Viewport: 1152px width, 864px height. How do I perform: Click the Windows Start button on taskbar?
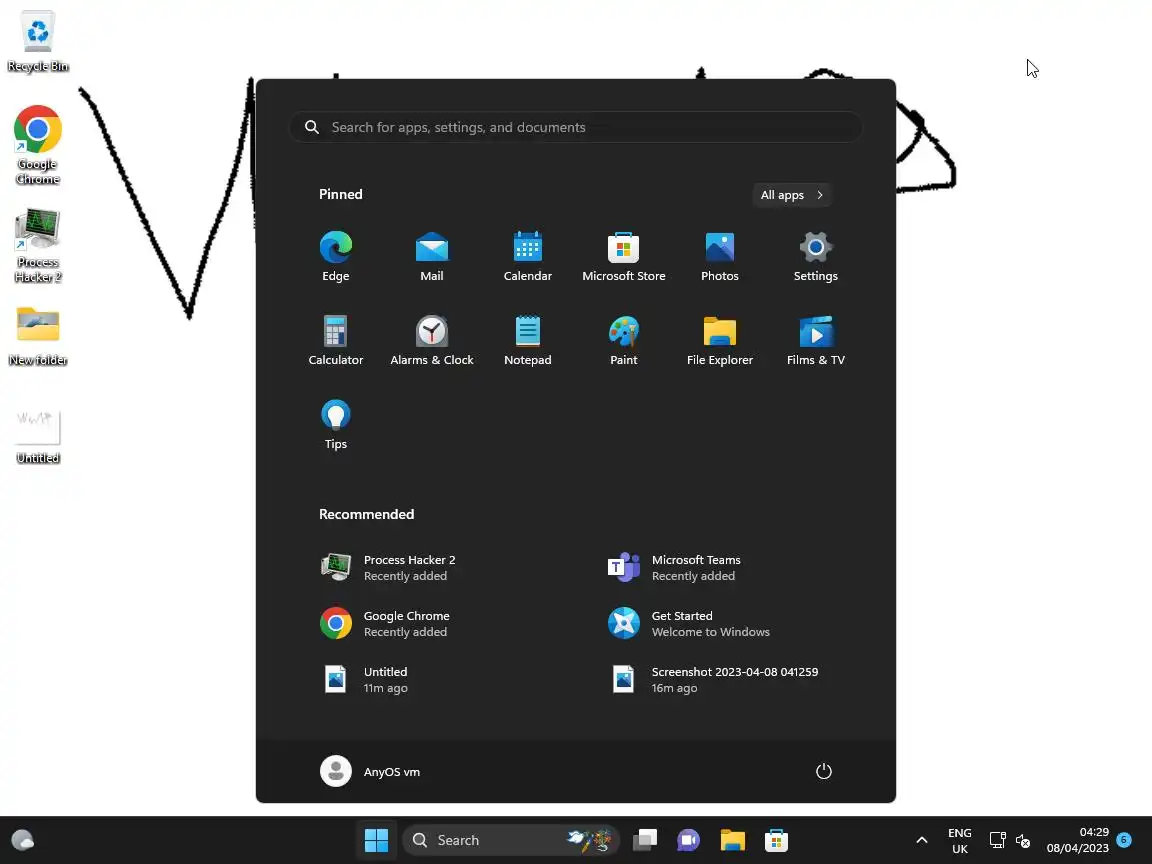376,840
